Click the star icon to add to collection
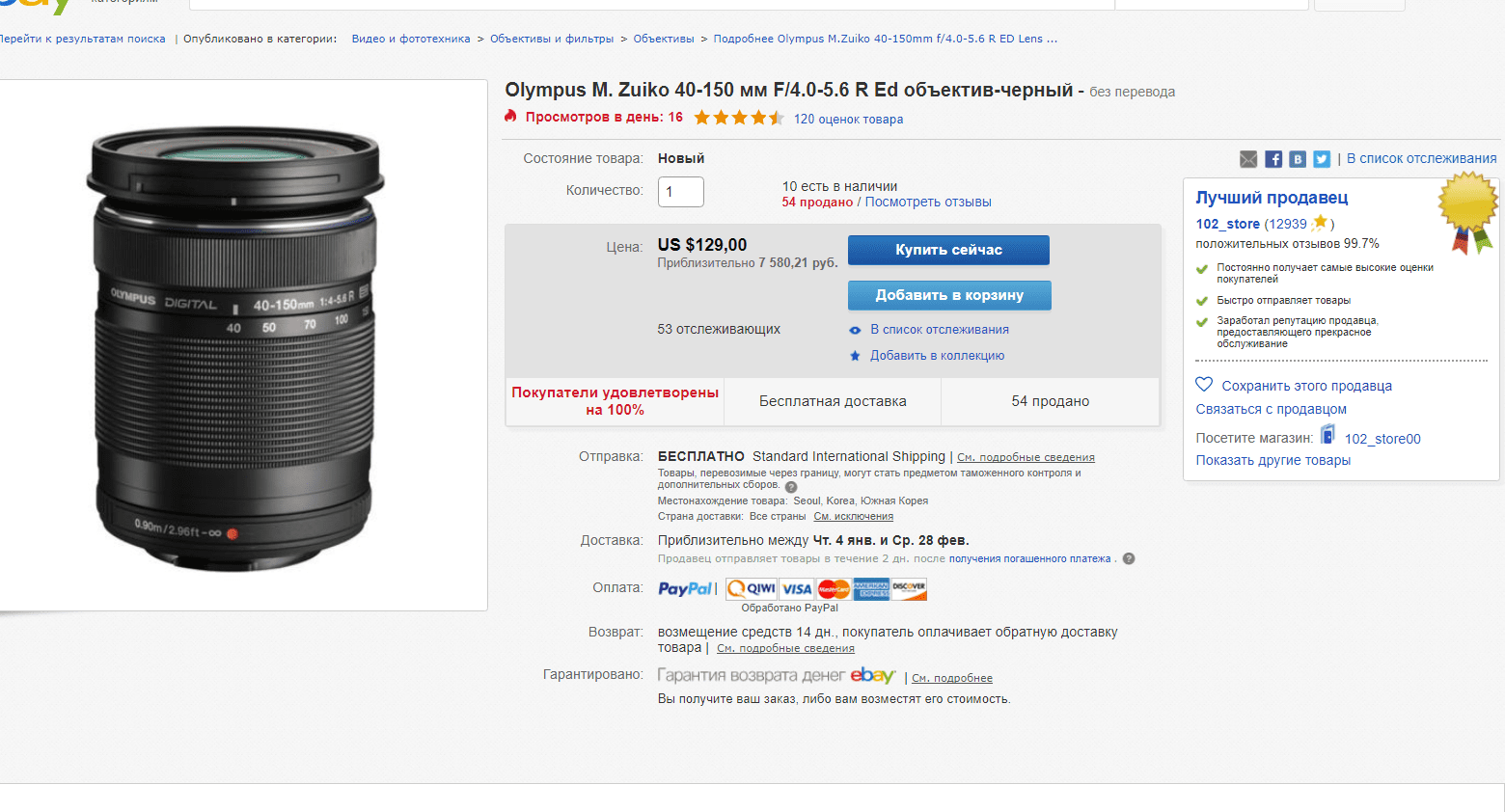 (x=855, y=356)
